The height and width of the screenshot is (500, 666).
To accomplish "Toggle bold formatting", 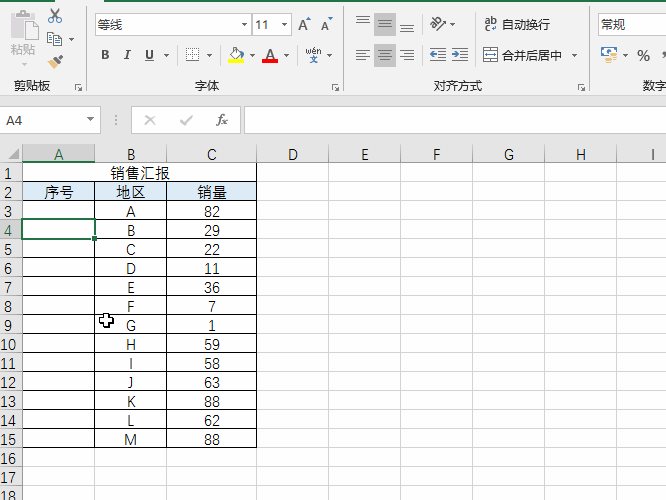I will [105, 55].
